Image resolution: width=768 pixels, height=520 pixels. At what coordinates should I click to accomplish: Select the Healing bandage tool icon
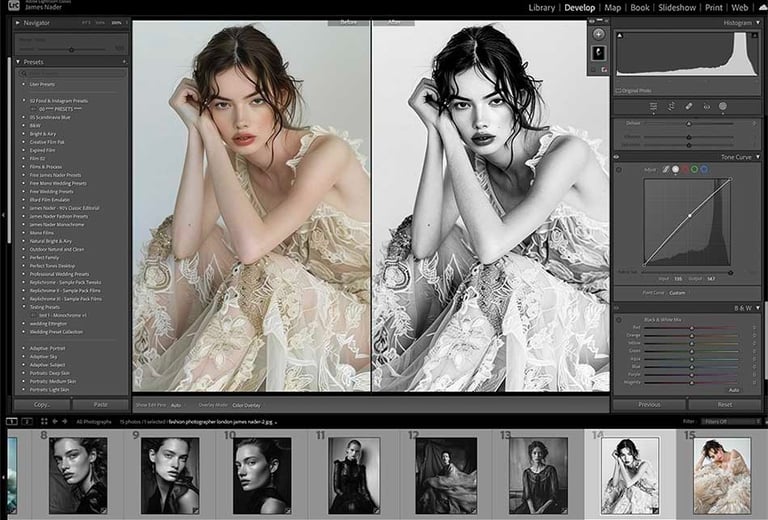coord(689,106)
